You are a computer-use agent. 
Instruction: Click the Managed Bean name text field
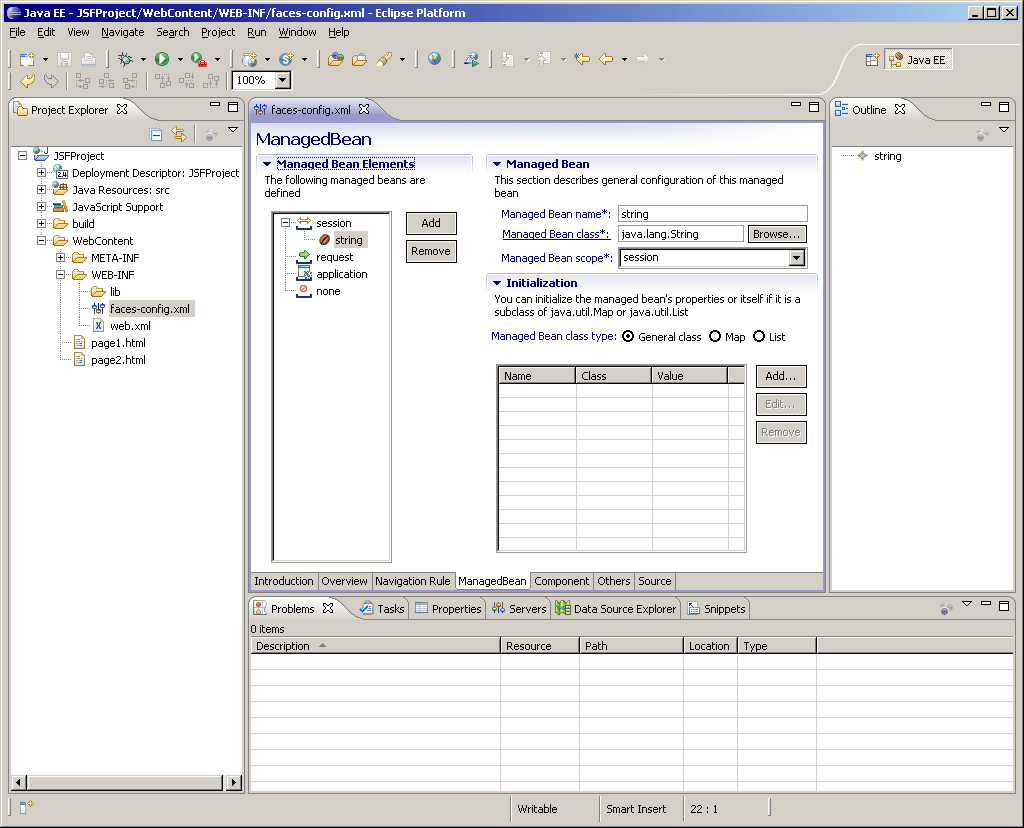(x=712, y=214)
